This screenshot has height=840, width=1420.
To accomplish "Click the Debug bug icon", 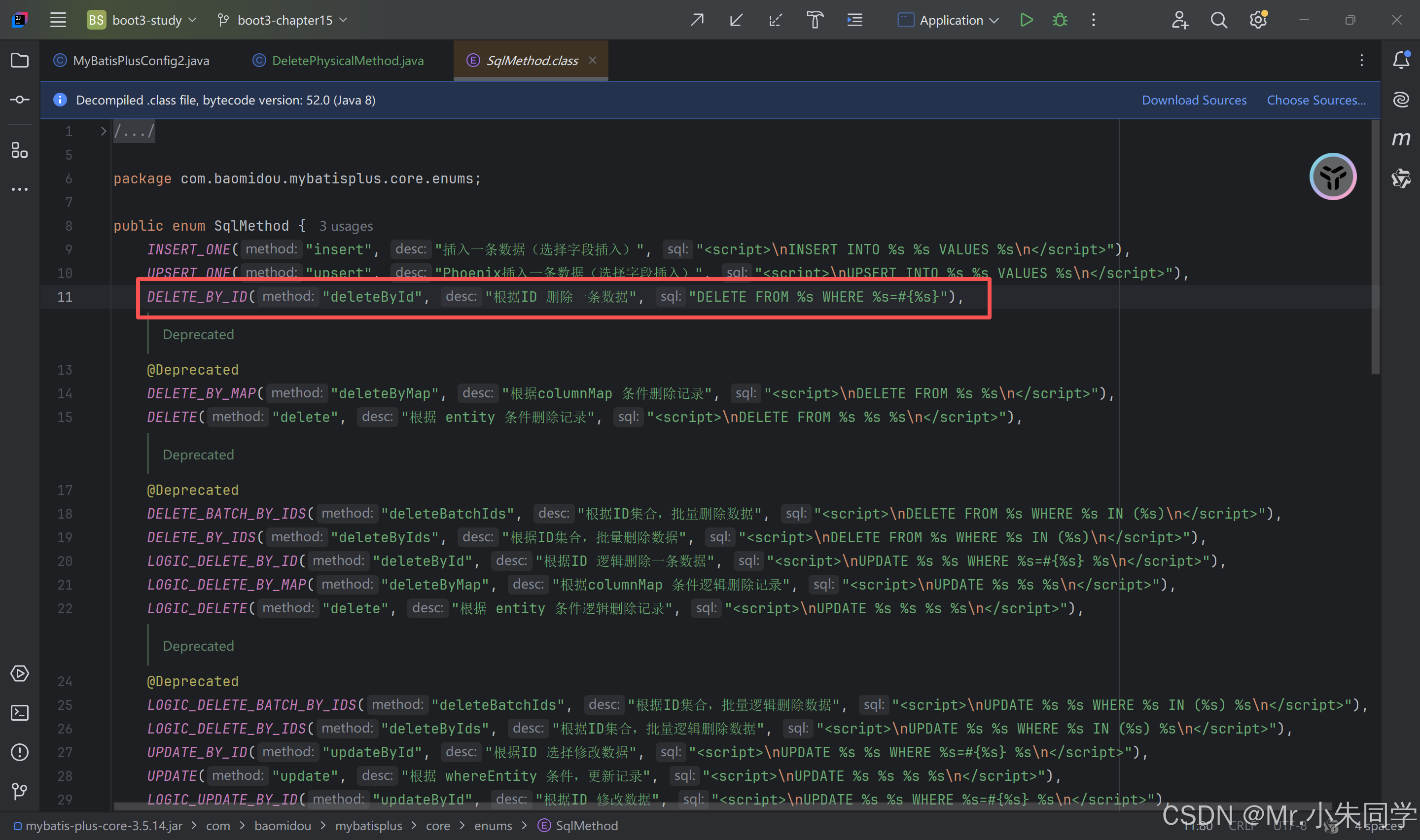I will pyautogui.click(x=1060, y=20).
